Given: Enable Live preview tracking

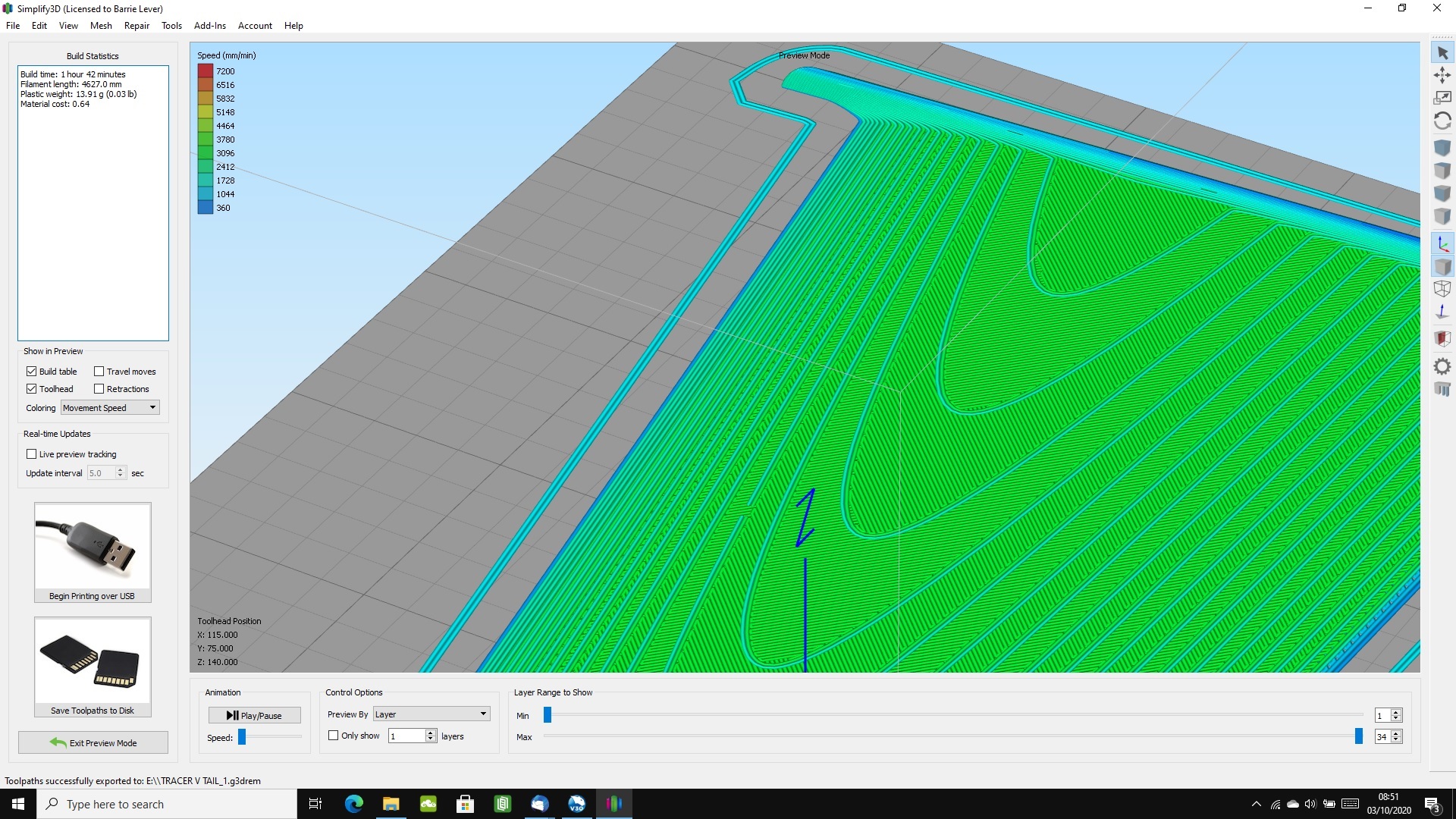Looking at the screenshot, I should [32, 454].
